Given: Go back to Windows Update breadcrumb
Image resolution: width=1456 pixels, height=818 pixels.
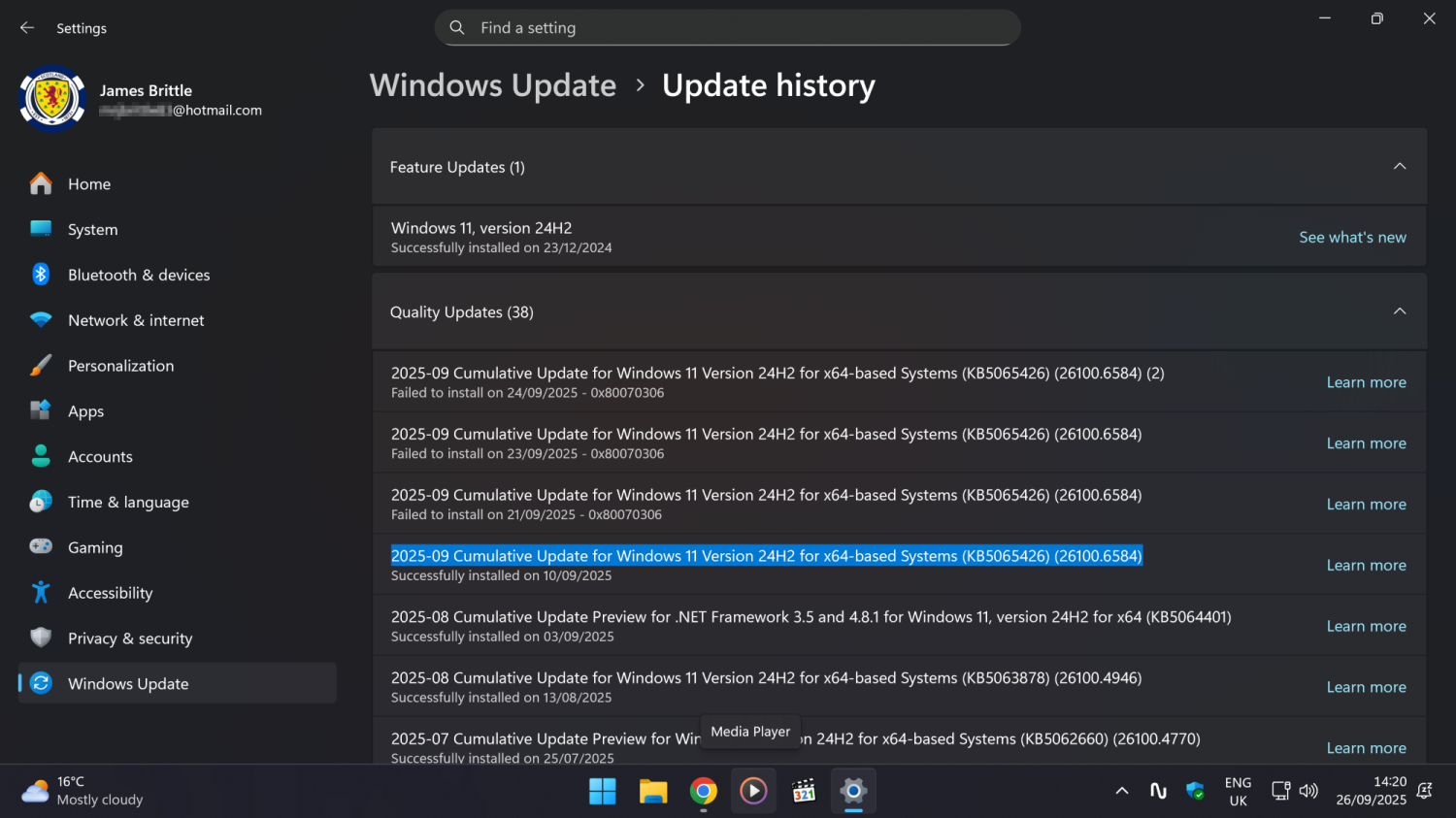Looking at the screenshot, I should click(x=493, y=85).
